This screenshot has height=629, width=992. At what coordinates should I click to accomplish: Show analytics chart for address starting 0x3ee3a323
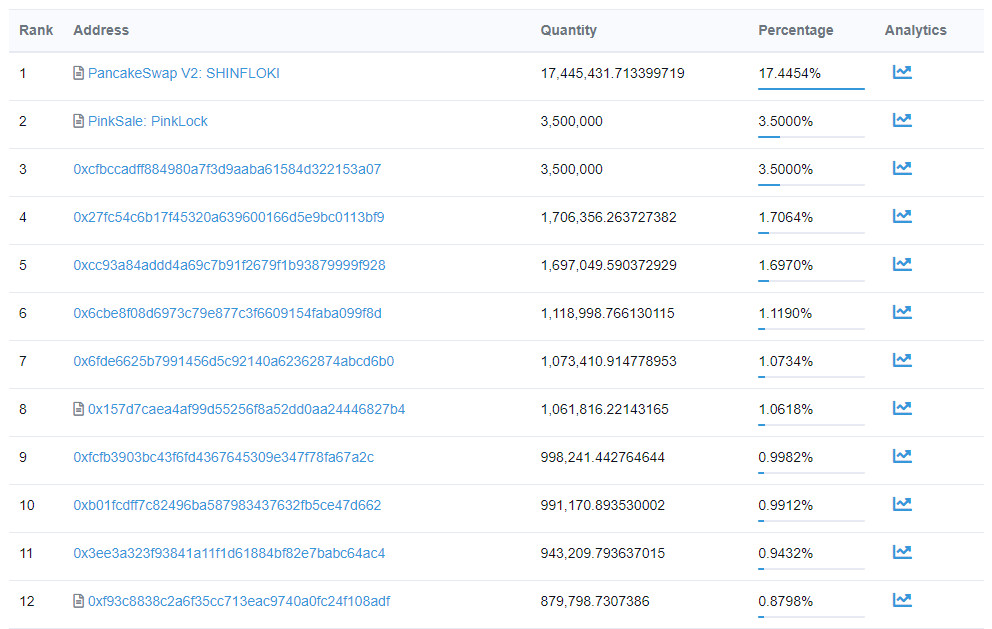tap(902, 552)
